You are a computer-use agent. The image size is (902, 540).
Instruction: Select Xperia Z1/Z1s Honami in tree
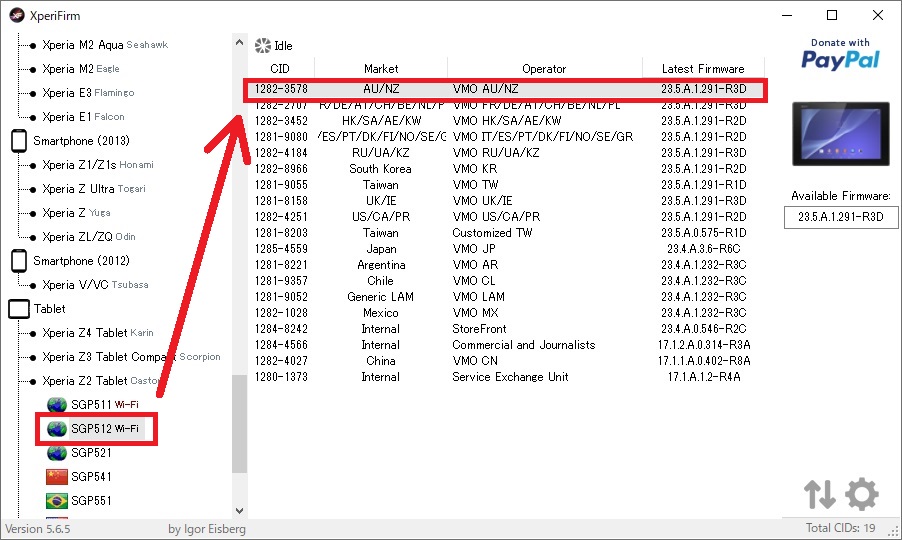98,165
